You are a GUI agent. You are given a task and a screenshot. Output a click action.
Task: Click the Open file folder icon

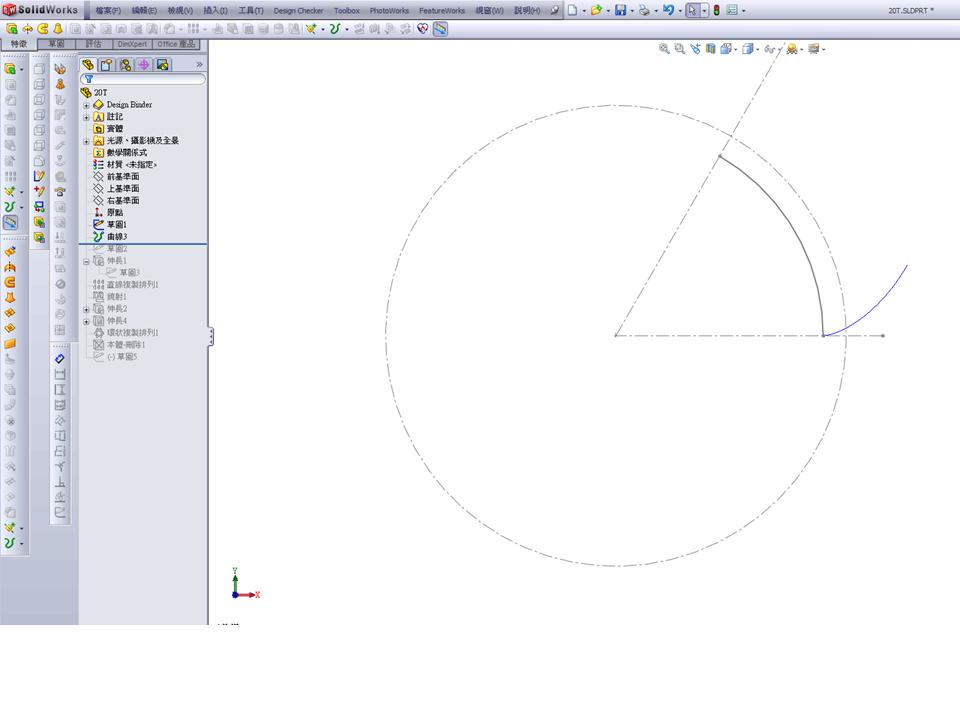(596, 10)
